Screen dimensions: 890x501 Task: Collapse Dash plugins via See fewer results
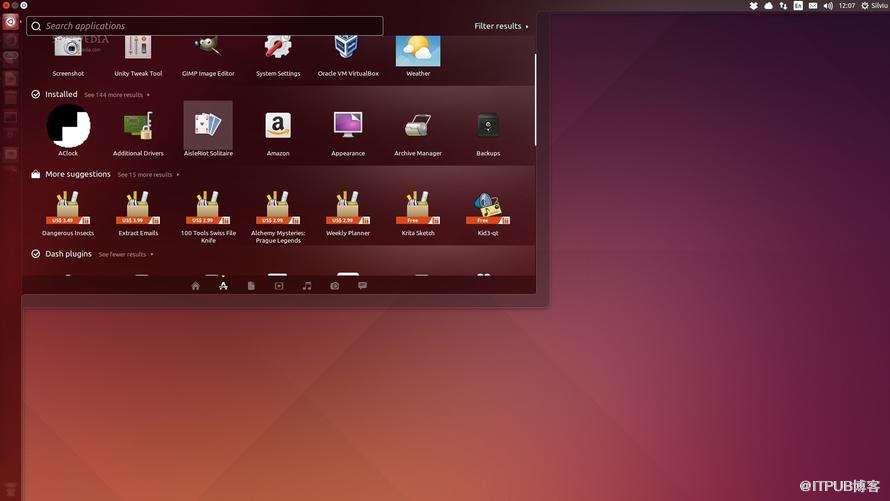[126, 254]
